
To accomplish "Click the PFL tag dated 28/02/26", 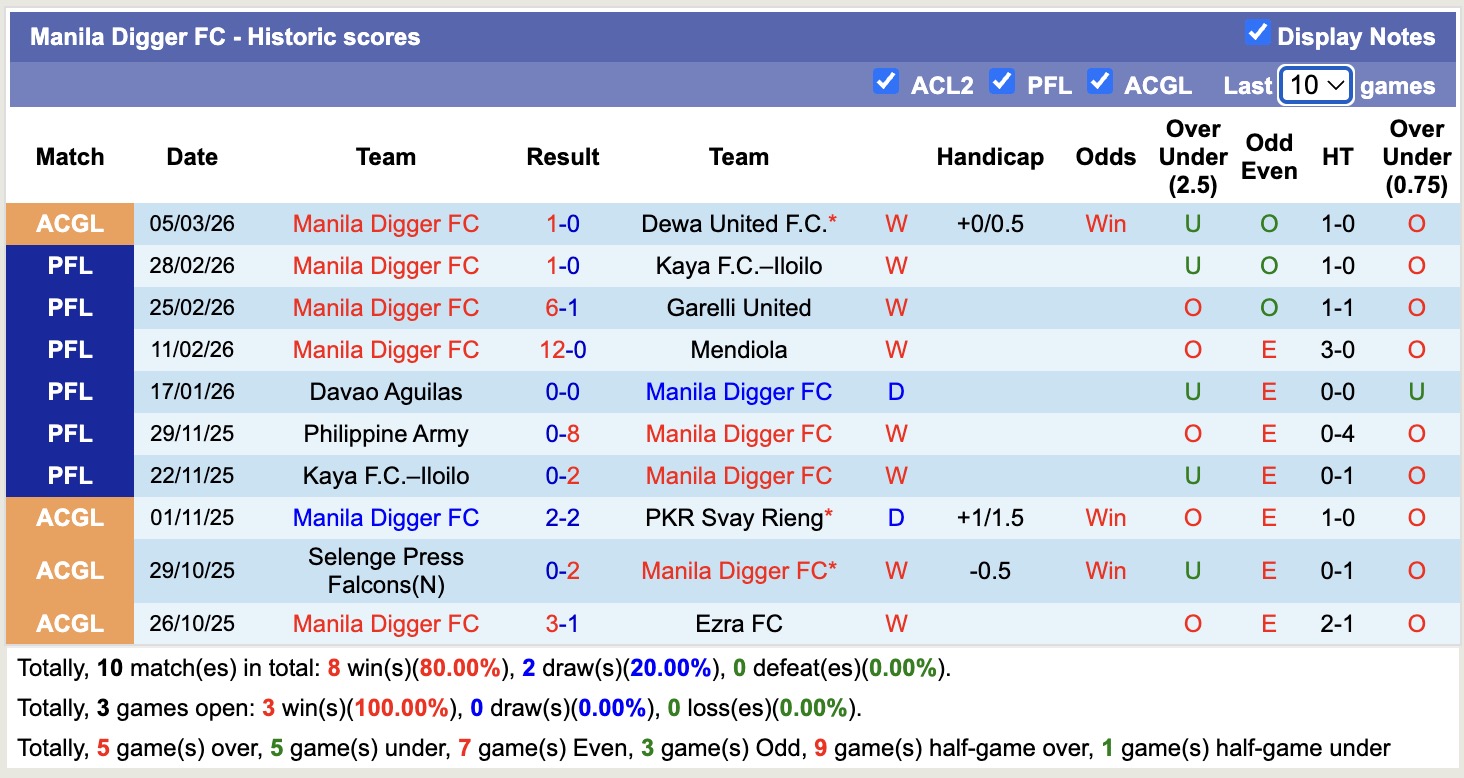I will pos(70,266).
